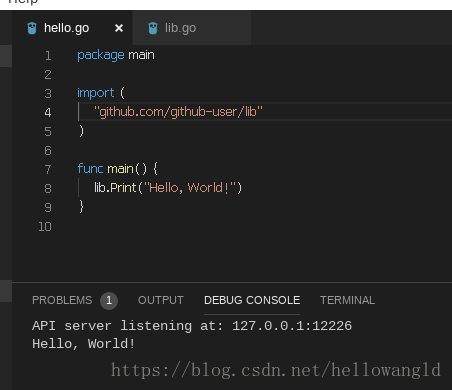Click the problems count badge showing 1
Viewport: 452px width, 390px height.
coord(109,301)
